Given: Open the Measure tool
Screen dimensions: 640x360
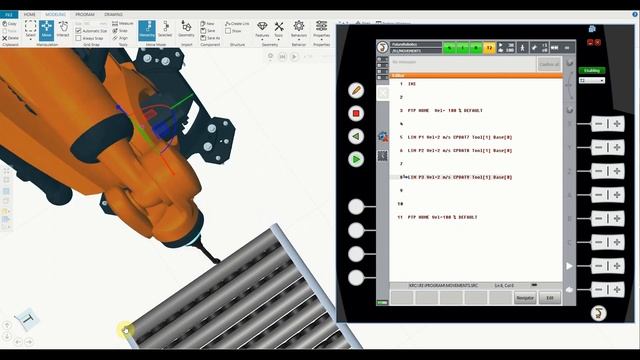Looking at the screenshot, I should (x=123, y=24).
